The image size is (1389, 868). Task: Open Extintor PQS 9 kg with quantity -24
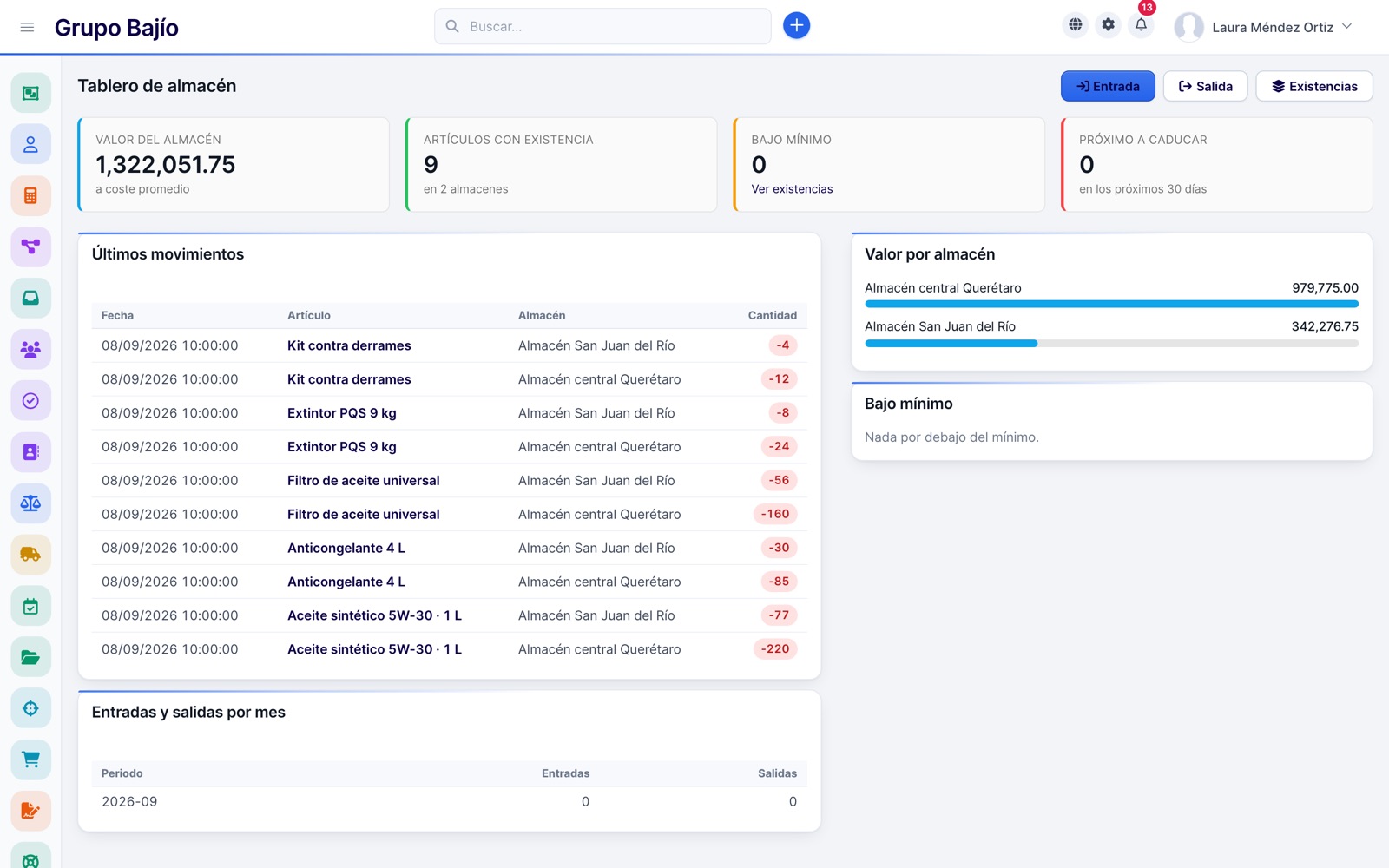342,447
